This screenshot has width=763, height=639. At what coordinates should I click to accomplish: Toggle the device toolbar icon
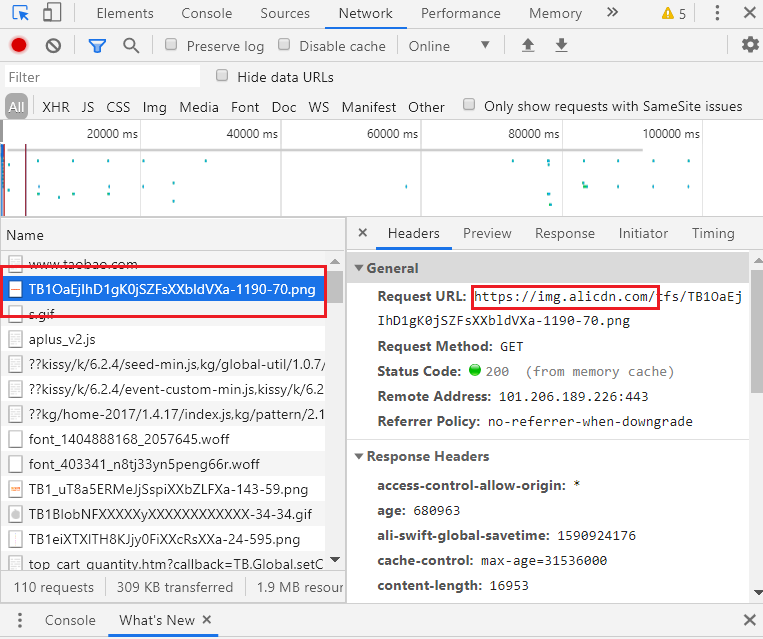pos(51,13)
